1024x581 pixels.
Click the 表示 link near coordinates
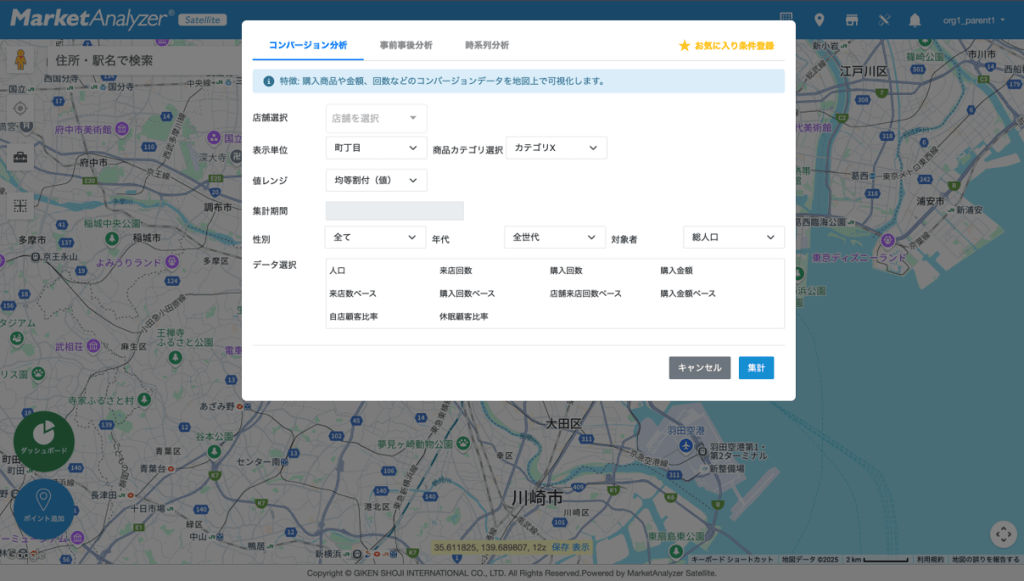[x=581, y=547]
